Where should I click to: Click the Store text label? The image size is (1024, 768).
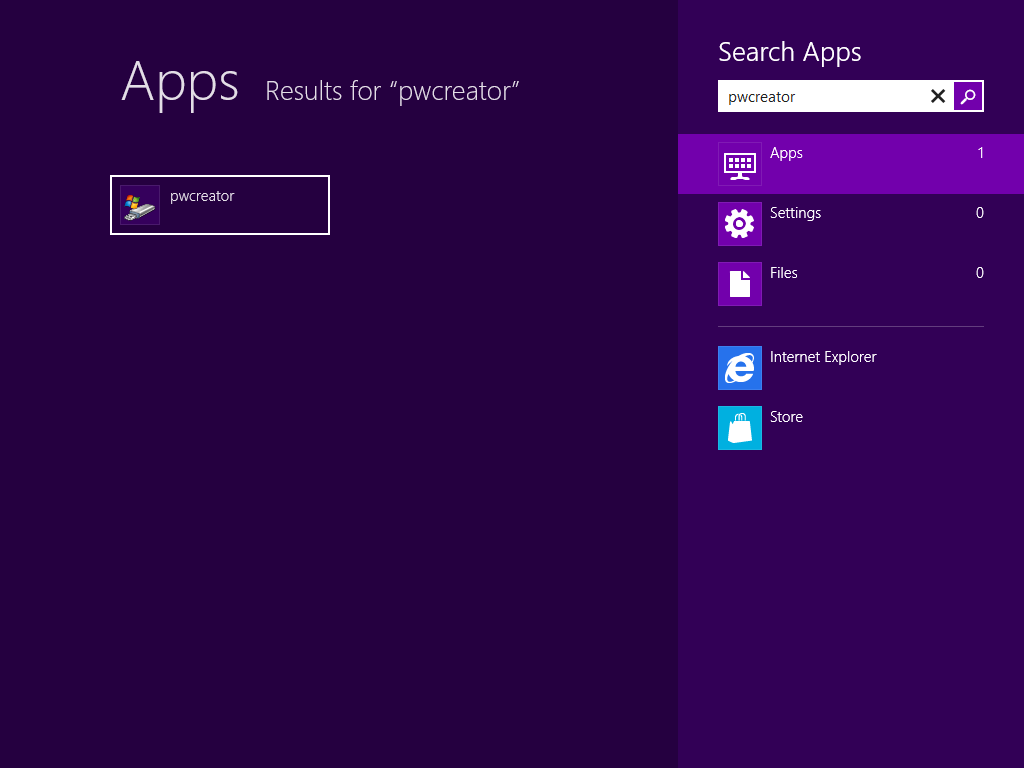786,417
